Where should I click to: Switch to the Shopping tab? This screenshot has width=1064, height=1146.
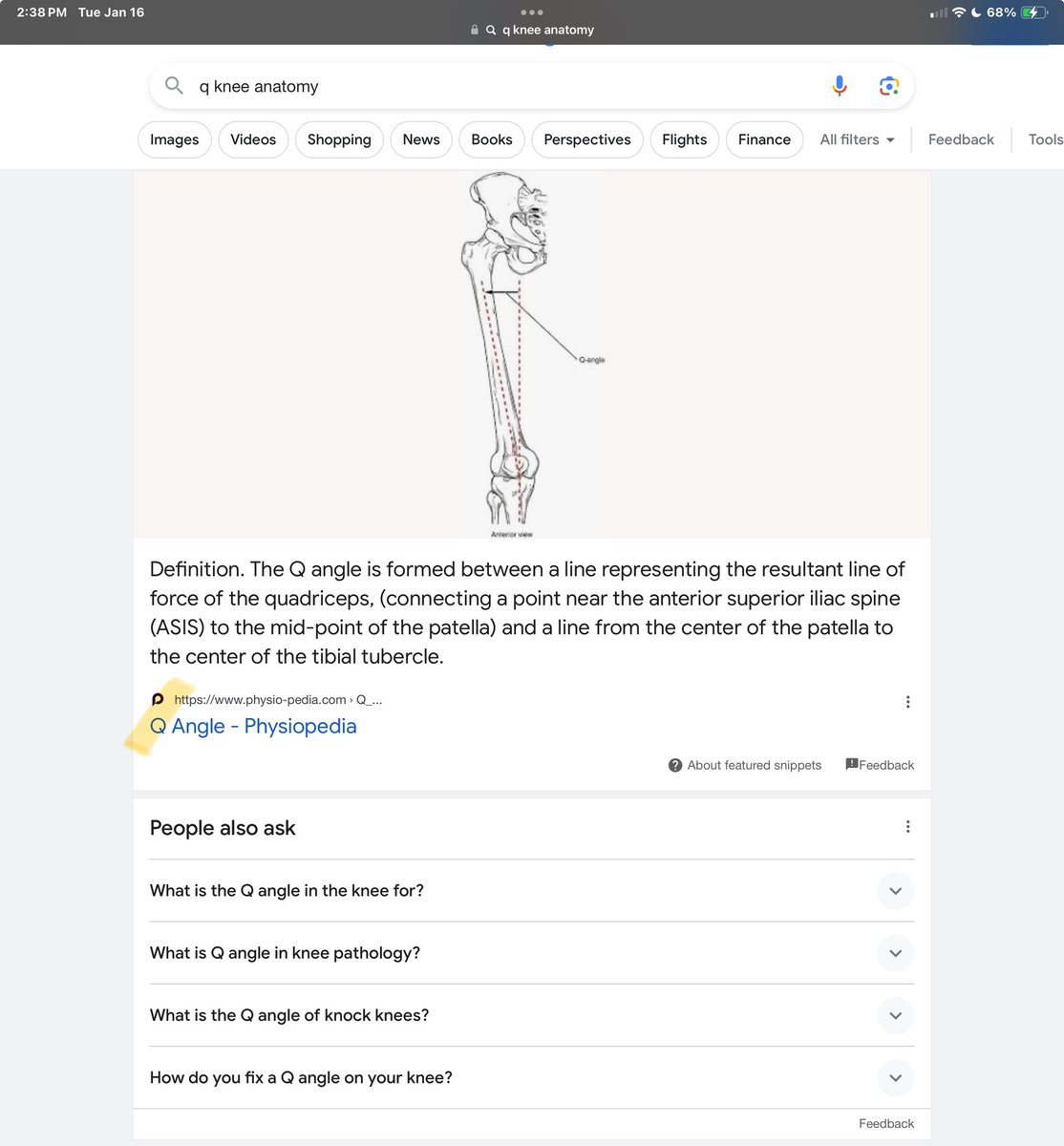[x=339, y=139]
